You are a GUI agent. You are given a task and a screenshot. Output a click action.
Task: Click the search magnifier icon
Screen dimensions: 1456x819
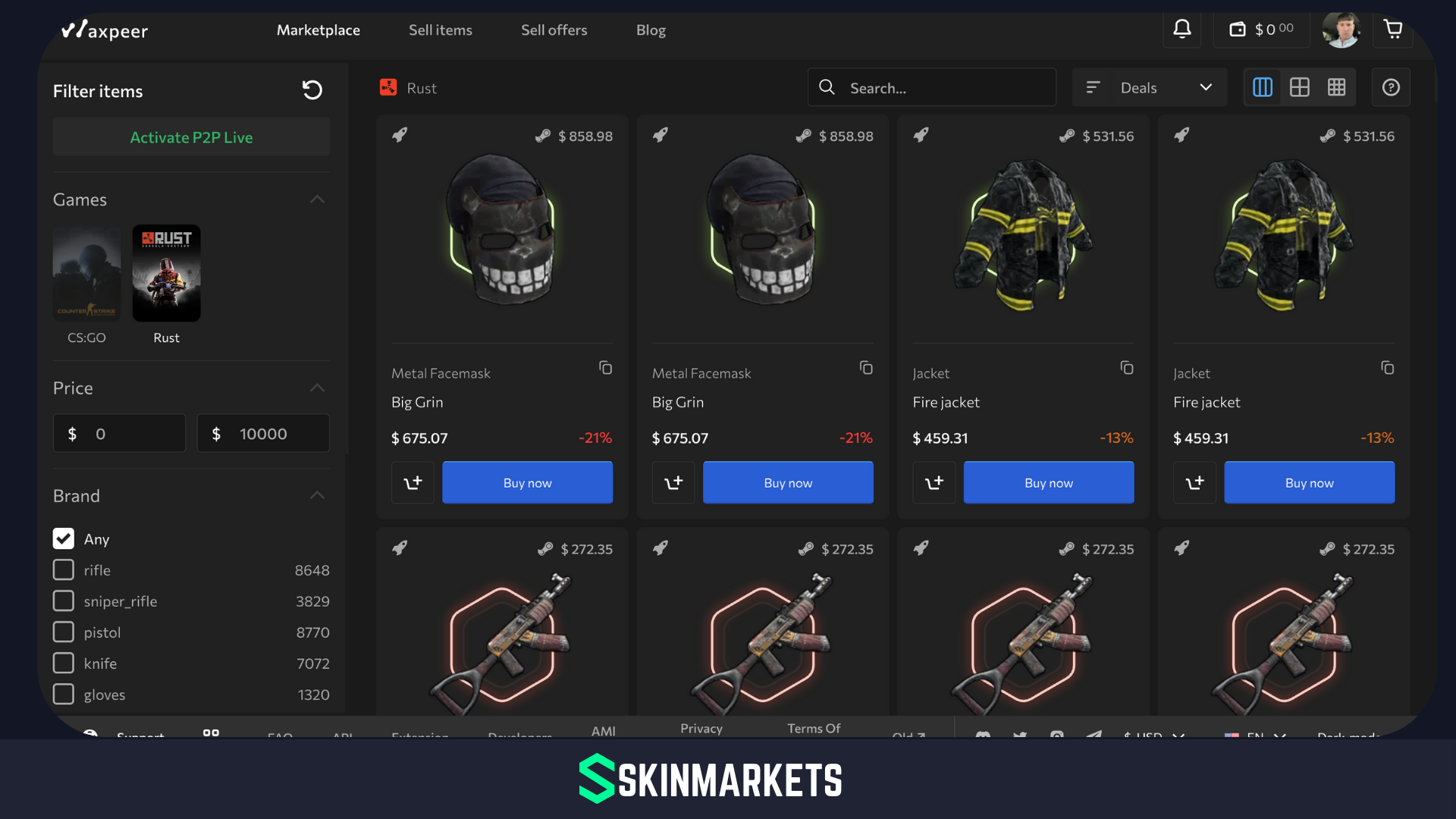click(x=827, y=87)
